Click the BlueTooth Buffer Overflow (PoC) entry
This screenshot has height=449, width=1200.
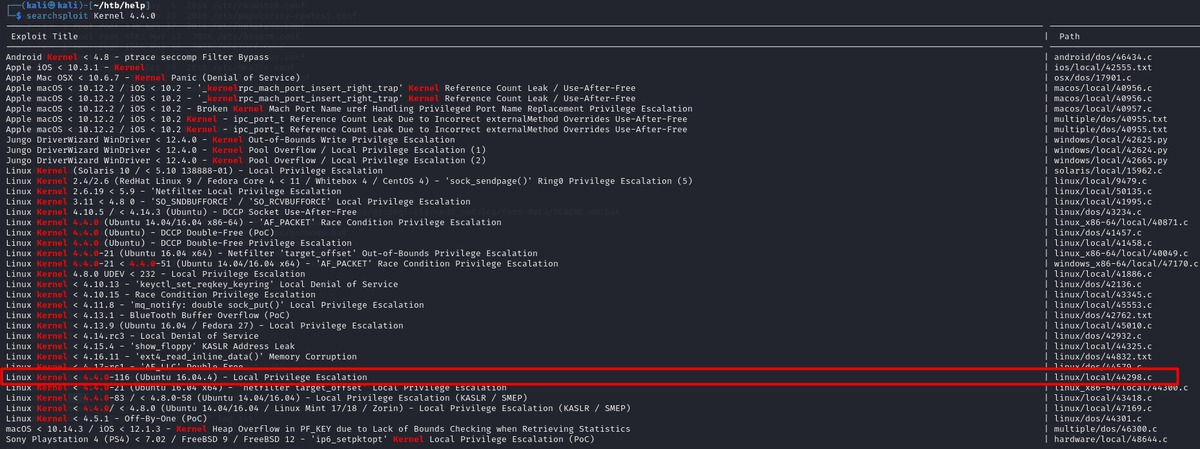click(x=130, y=316)
